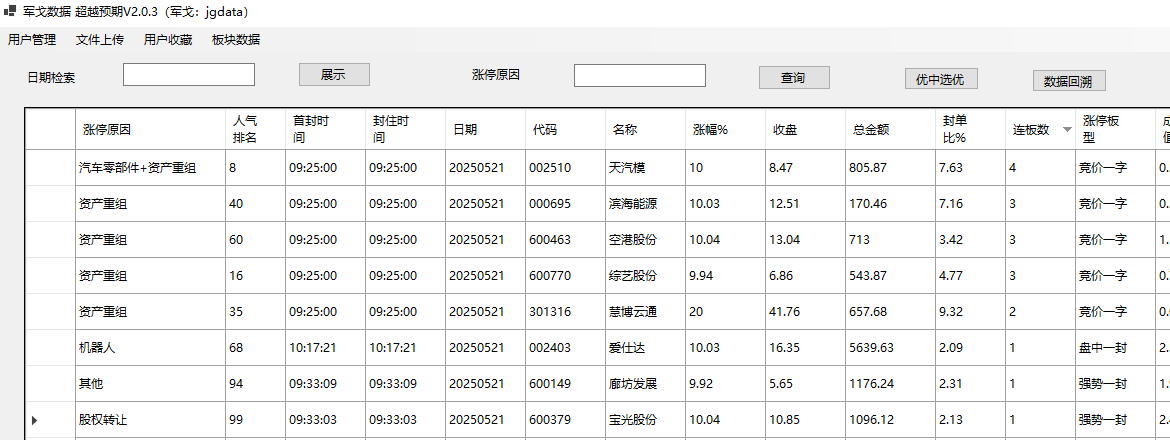Focus the 涨停原因 search input field

click(639, 75)
